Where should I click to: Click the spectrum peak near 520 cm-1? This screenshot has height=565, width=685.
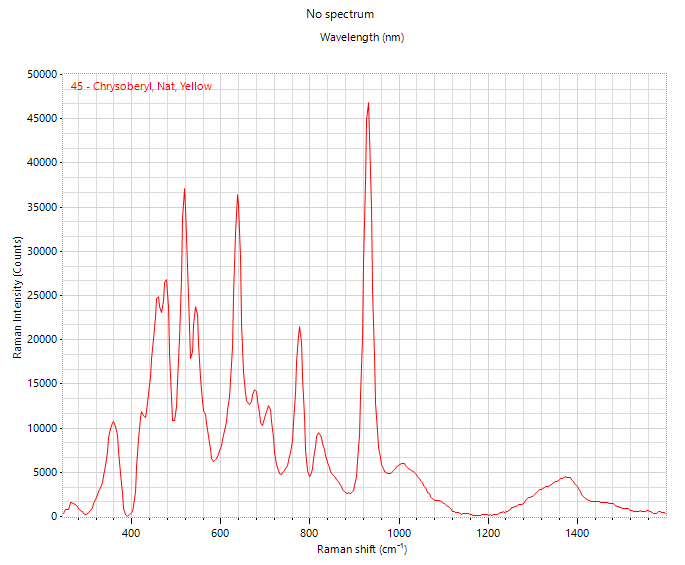pyautogui.click(x=184, y=189)
